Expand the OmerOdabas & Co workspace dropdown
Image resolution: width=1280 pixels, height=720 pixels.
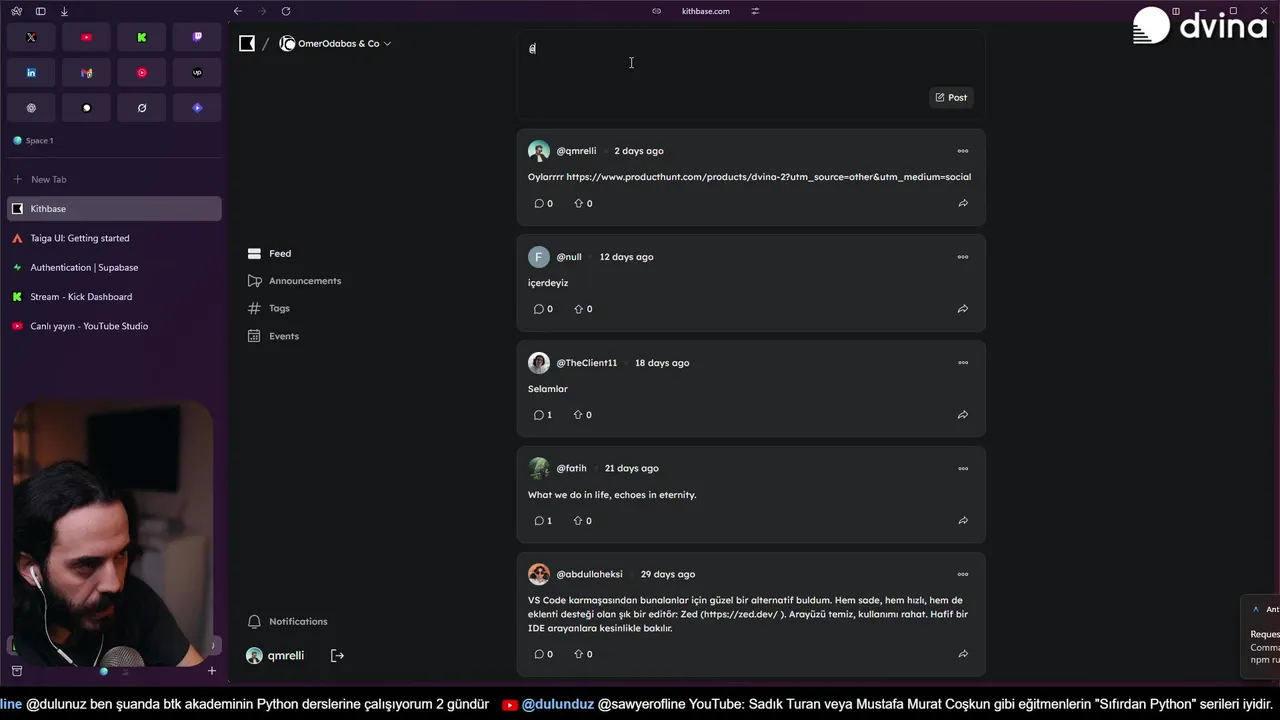tap(336, 43)
